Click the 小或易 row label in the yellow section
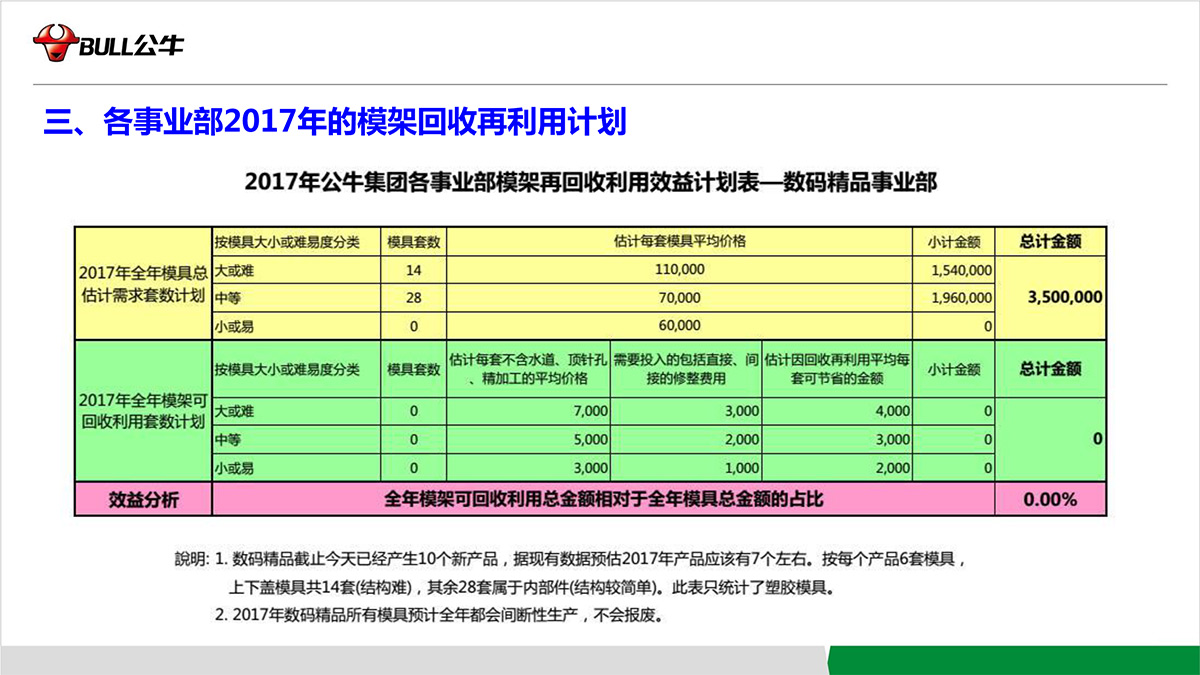This screenshot has width=1200, height=675. coord(296,326)
